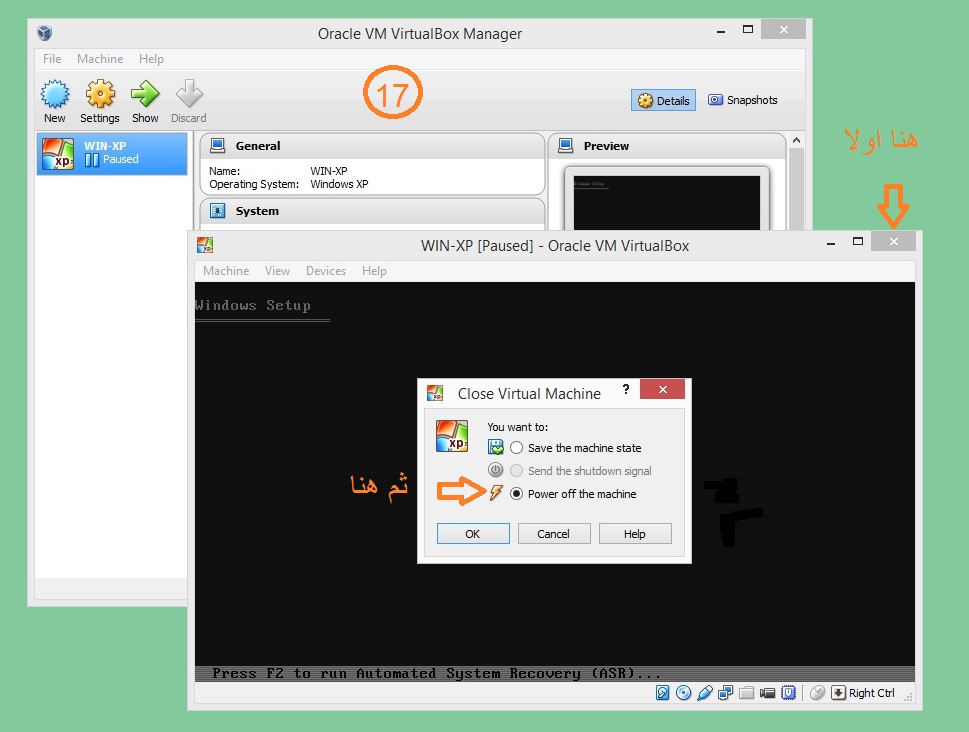Click the USB devices status bar icon
The width and height of the screenshot is (969, 732).
coord(705,693)
